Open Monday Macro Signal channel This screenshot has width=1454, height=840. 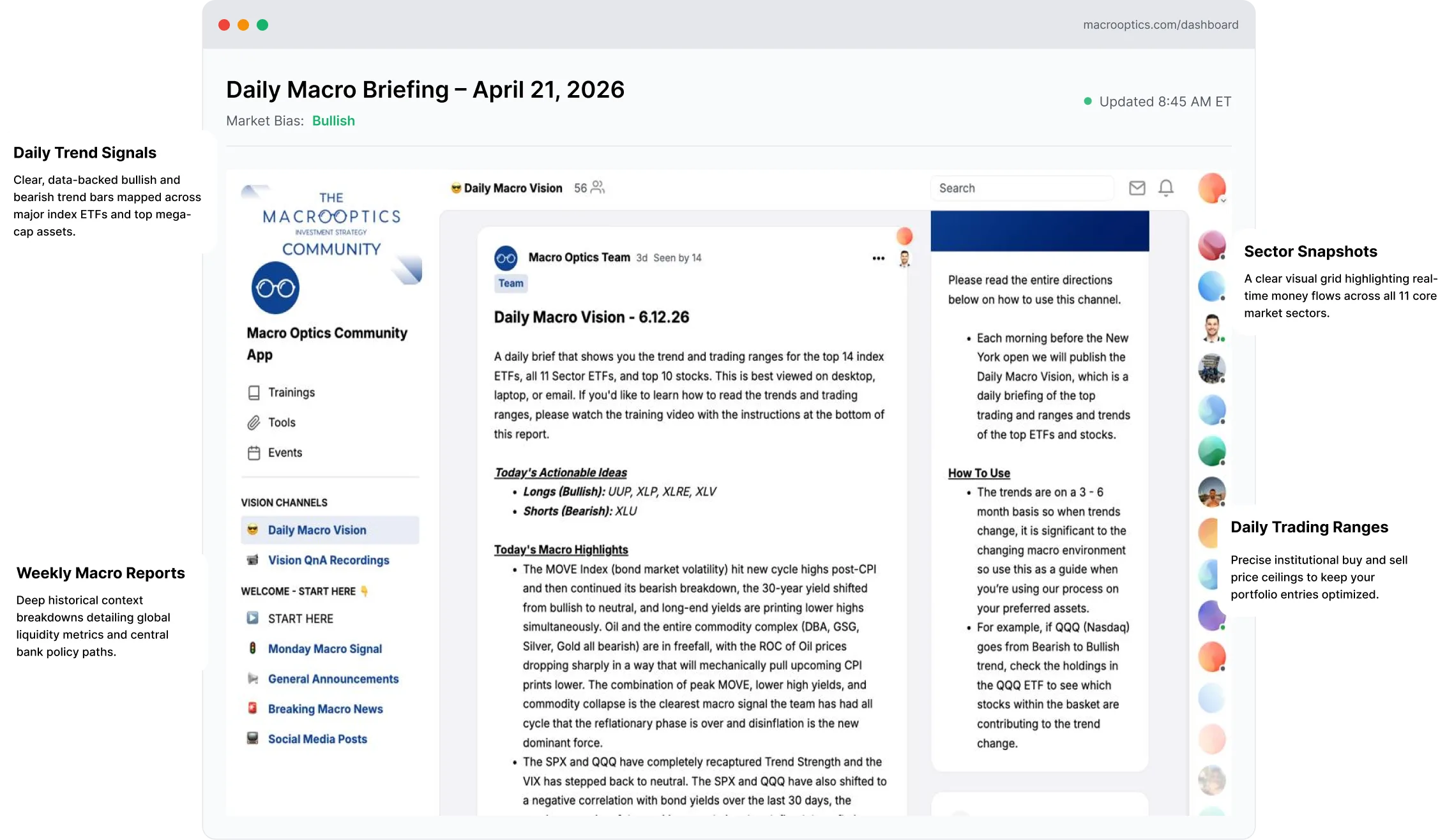click(x=324, y=649)
